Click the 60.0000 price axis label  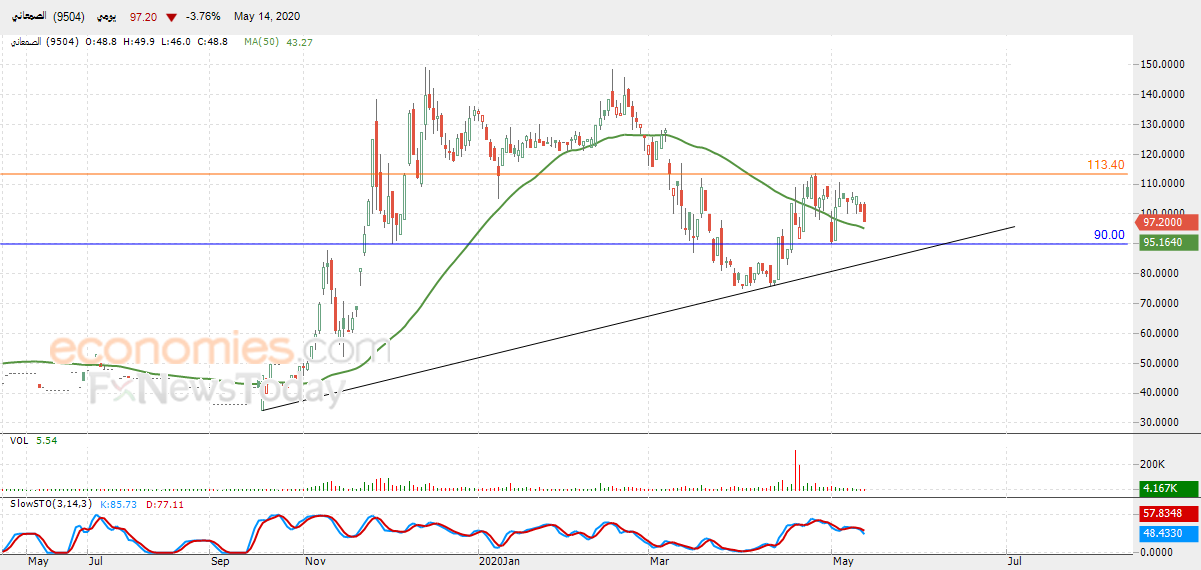(x=1157, y=333)
